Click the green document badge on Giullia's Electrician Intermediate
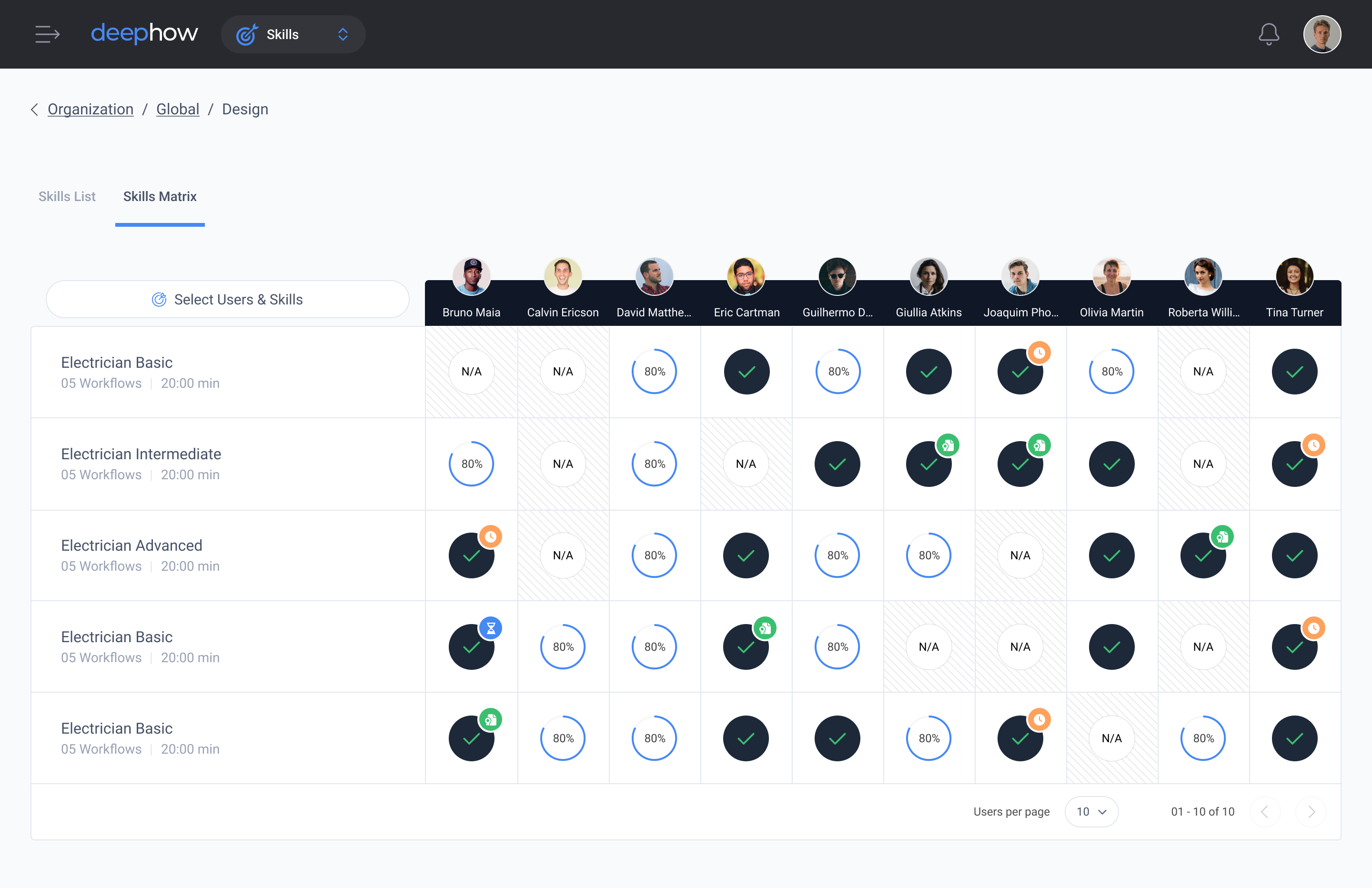Screen dimensions: 1372x888 (x=948, y=445)
